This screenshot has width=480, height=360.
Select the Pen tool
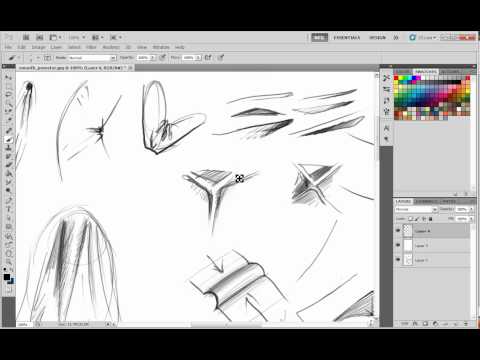[9, 200]
